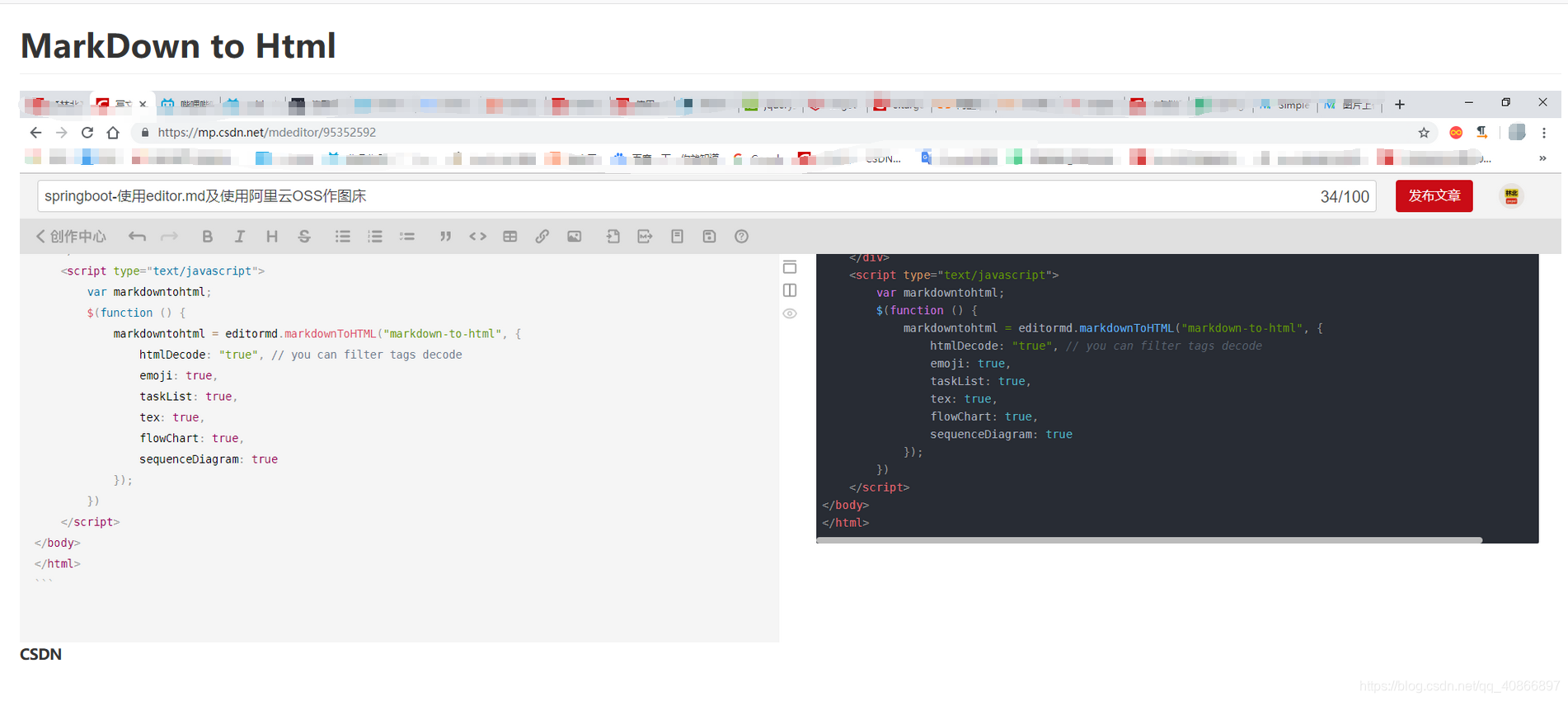Open the user avatar menu

coord(1511,196)
